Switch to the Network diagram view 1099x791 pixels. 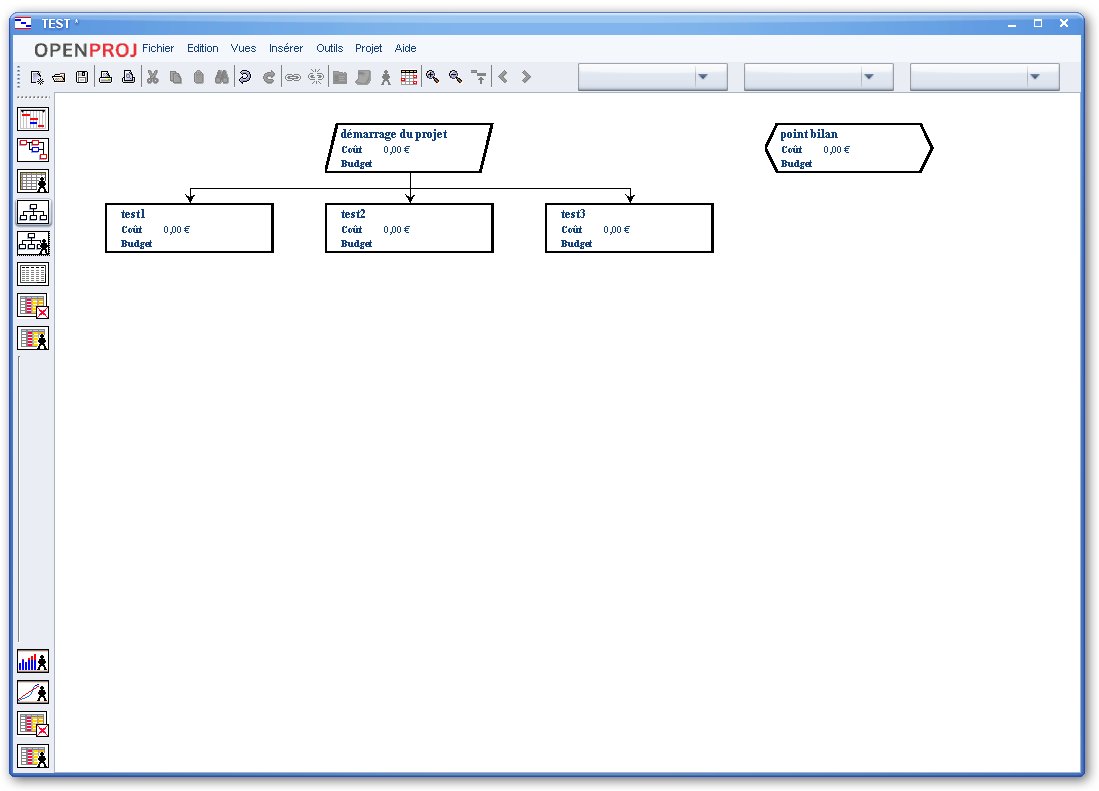point(33,150)
